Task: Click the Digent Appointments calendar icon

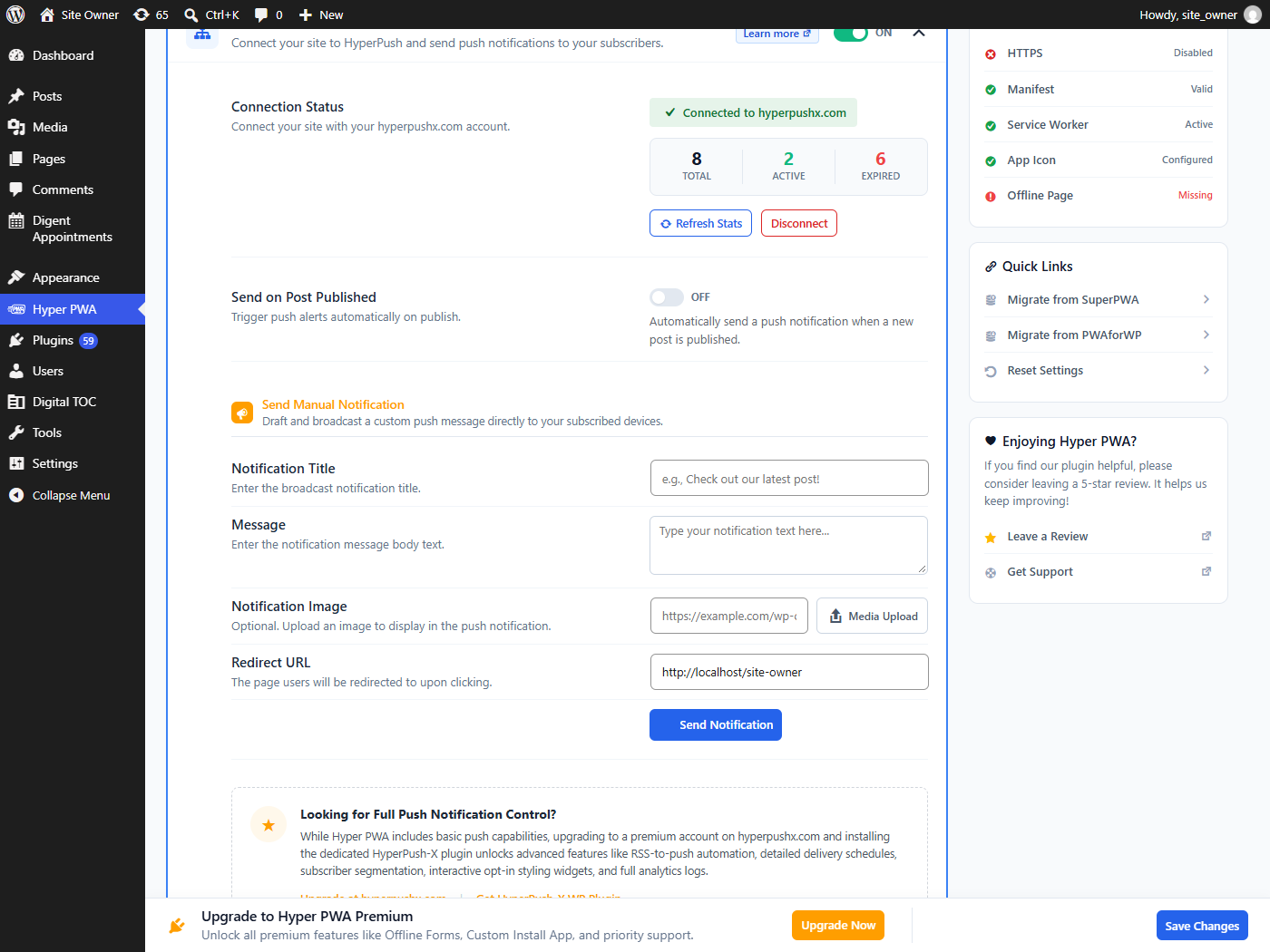Action: 16,220
